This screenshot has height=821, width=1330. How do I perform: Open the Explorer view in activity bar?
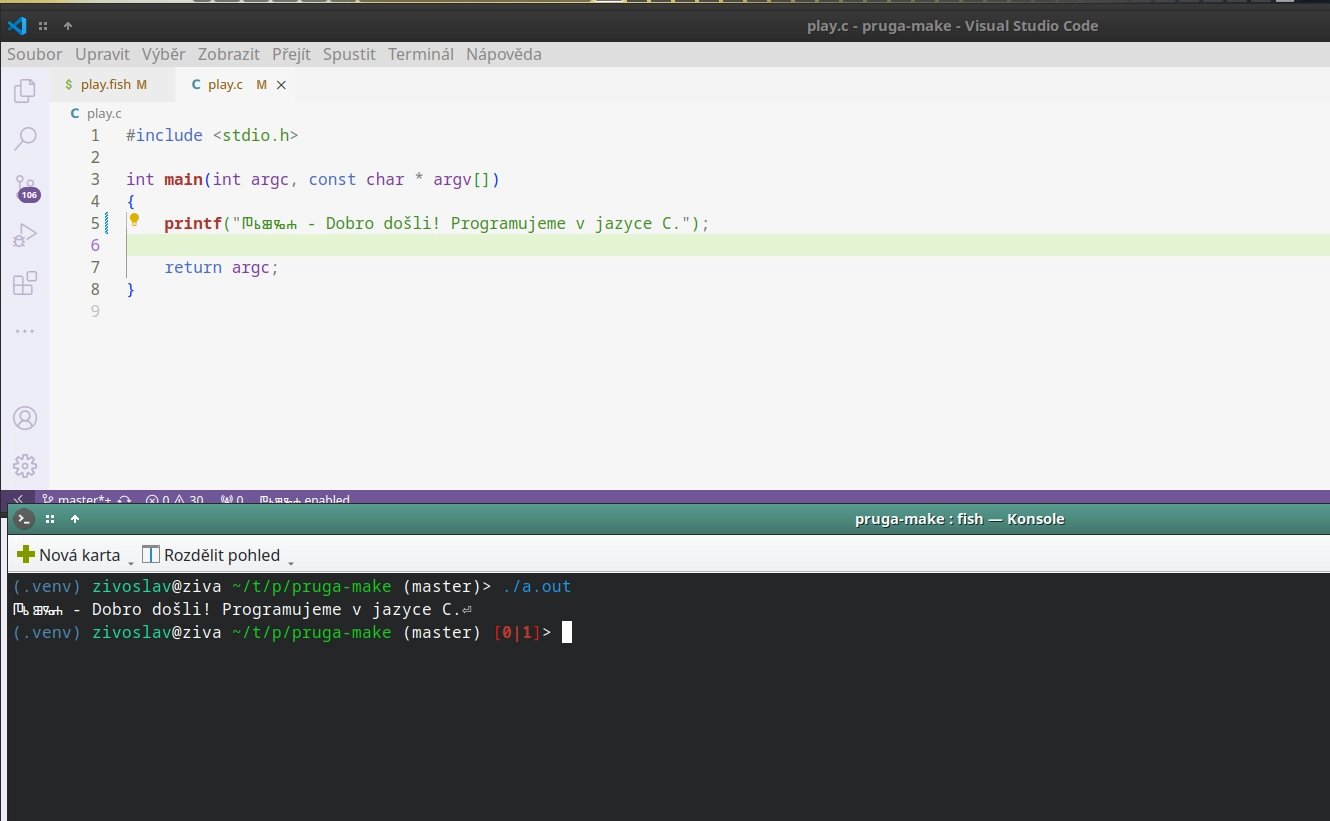pyautogui.click(x=25, y=93)
